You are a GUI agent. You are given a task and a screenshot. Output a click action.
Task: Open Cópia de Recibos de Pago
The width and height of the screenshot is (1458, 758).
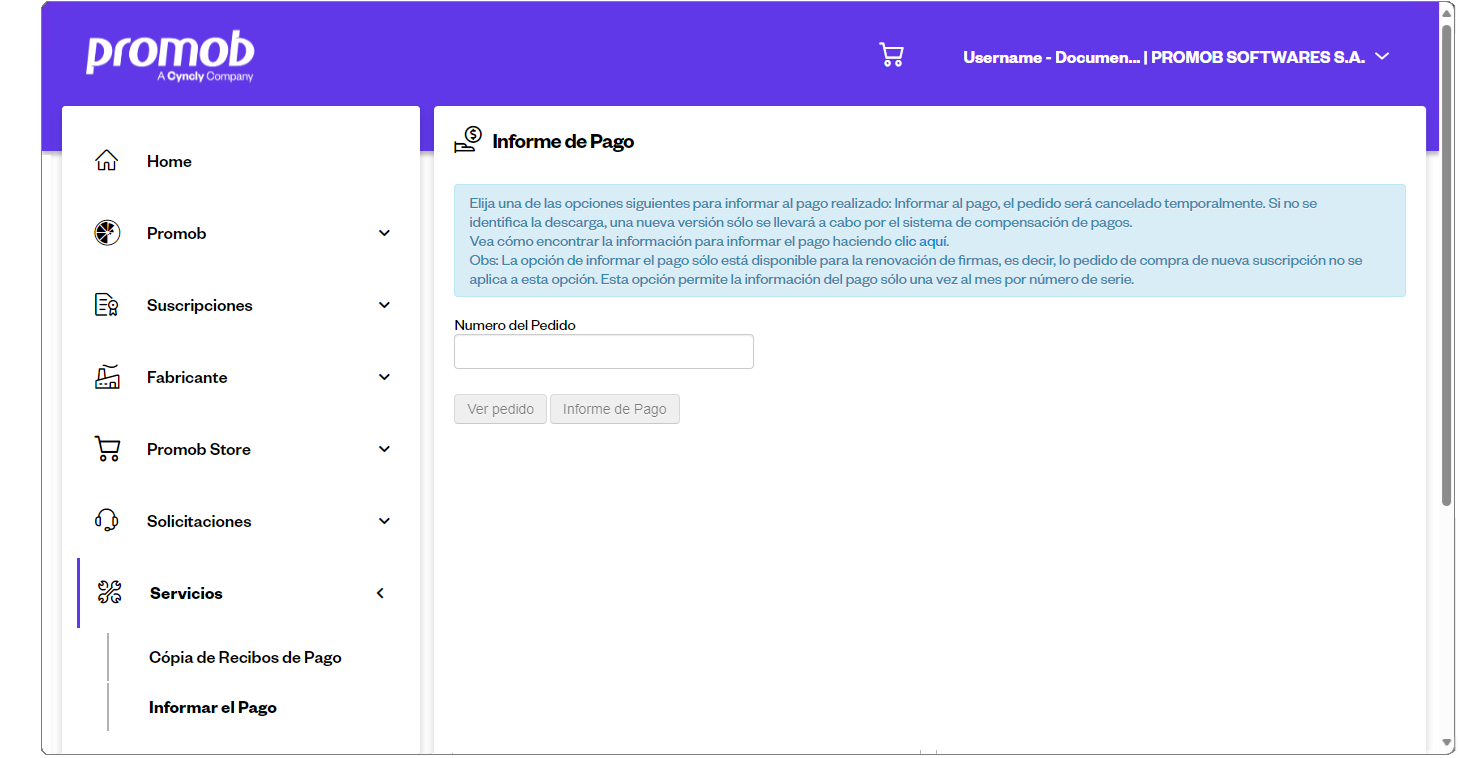[245, 657]
